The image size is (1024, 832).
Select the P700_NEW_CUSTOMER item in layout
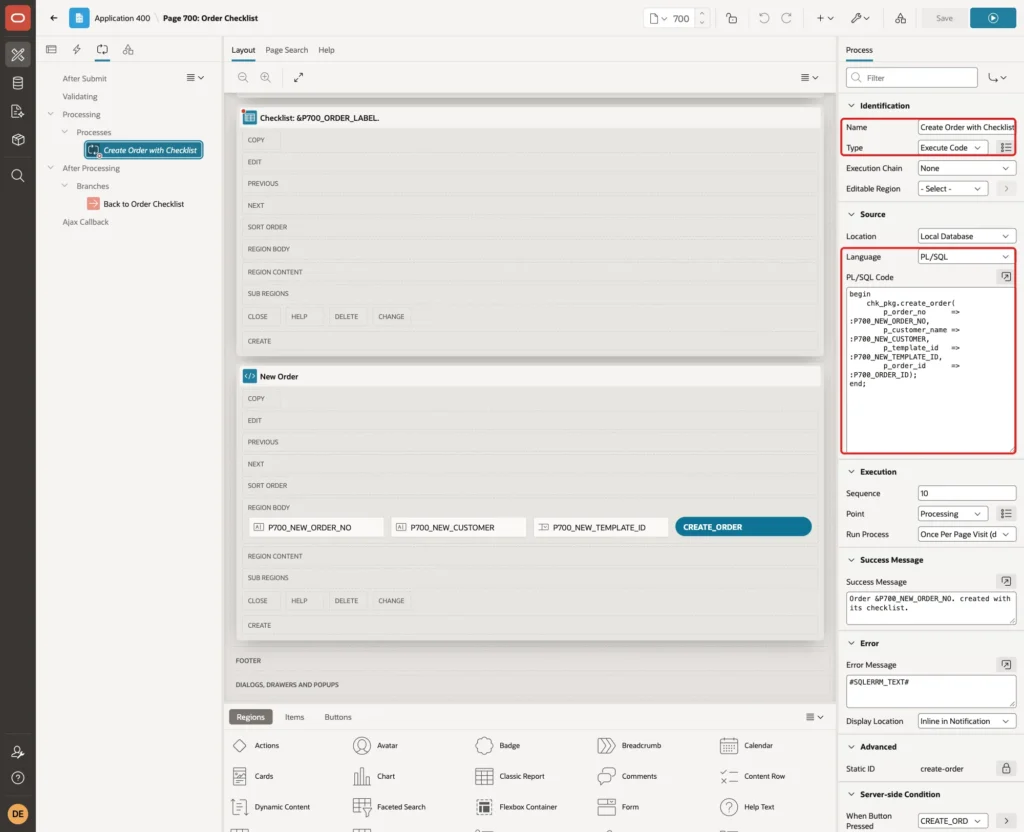[x=458, y=527]
